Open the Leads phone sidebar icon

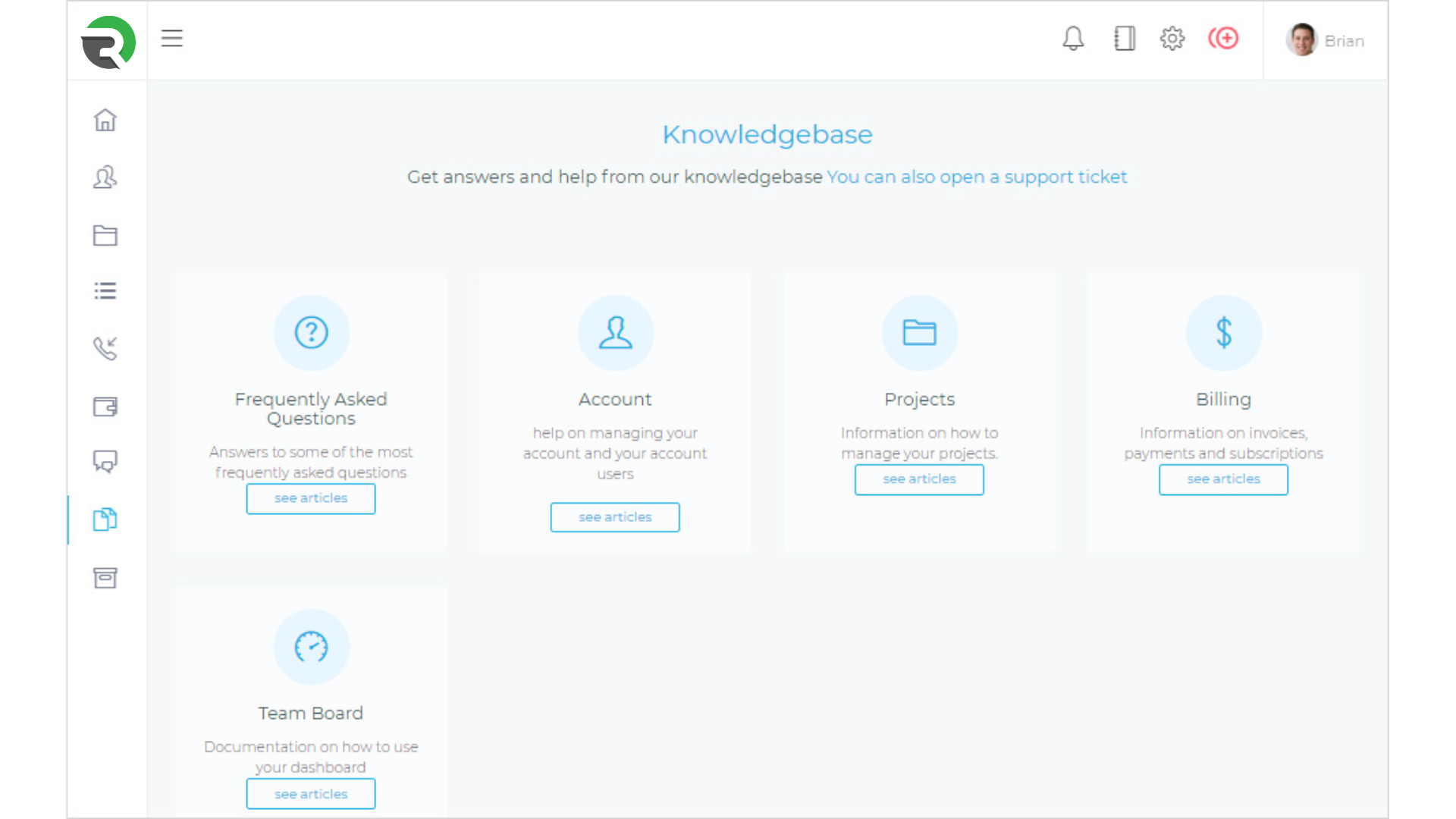click(105, 348)
